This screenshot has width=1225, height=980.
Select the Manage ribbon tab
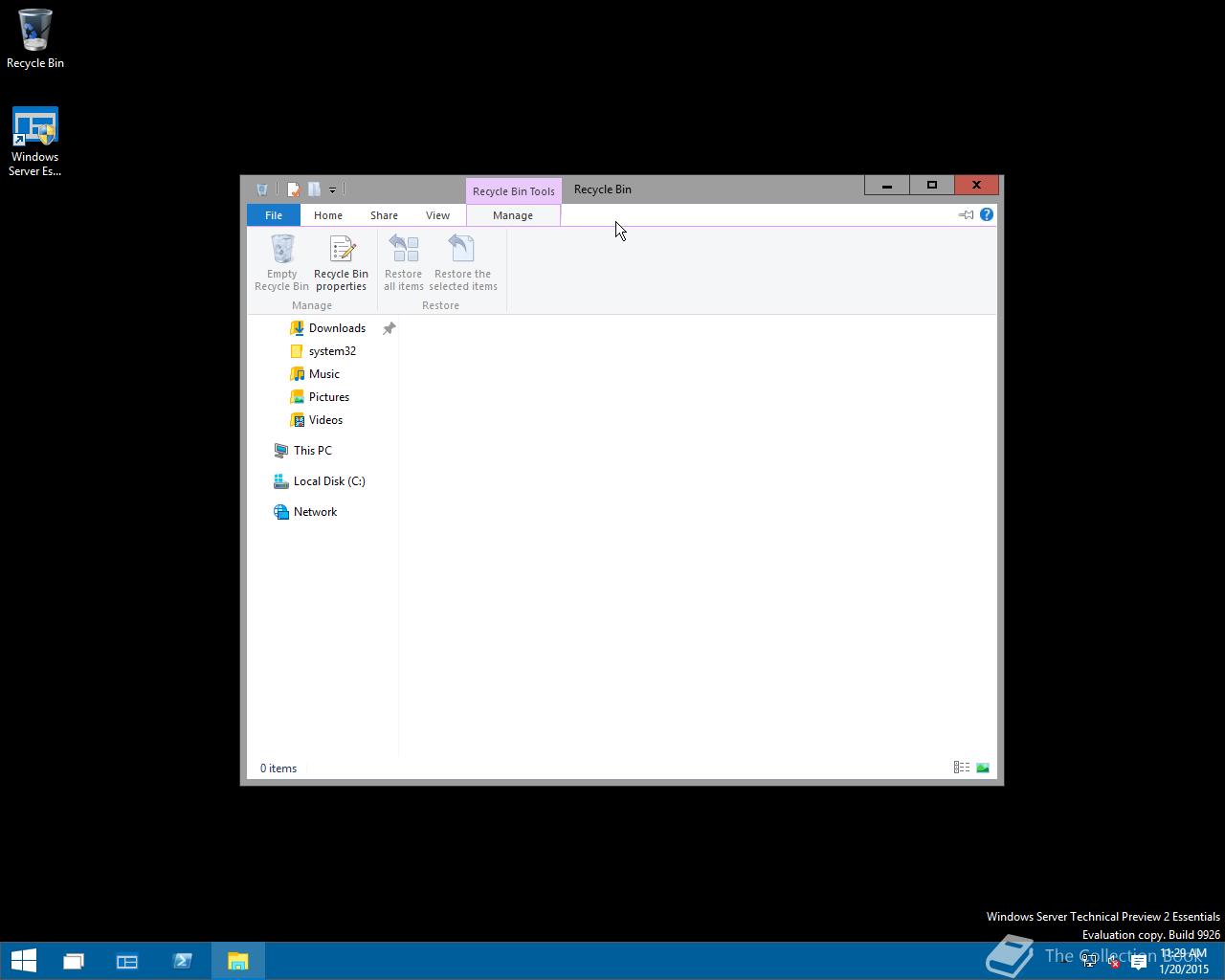pos(513,215)
